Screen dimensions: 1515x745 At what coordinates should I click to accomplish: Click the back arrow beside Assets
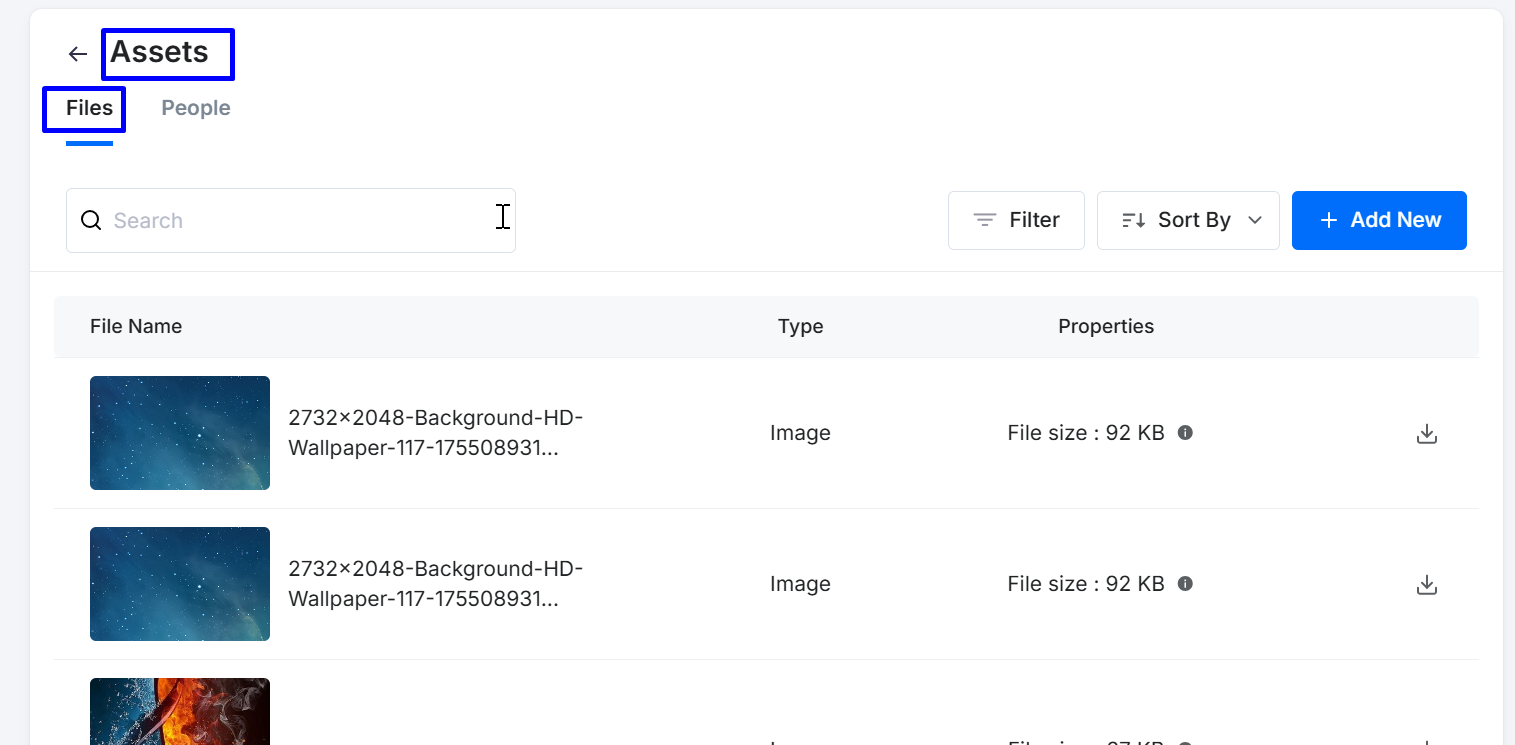tap(78, 54)
